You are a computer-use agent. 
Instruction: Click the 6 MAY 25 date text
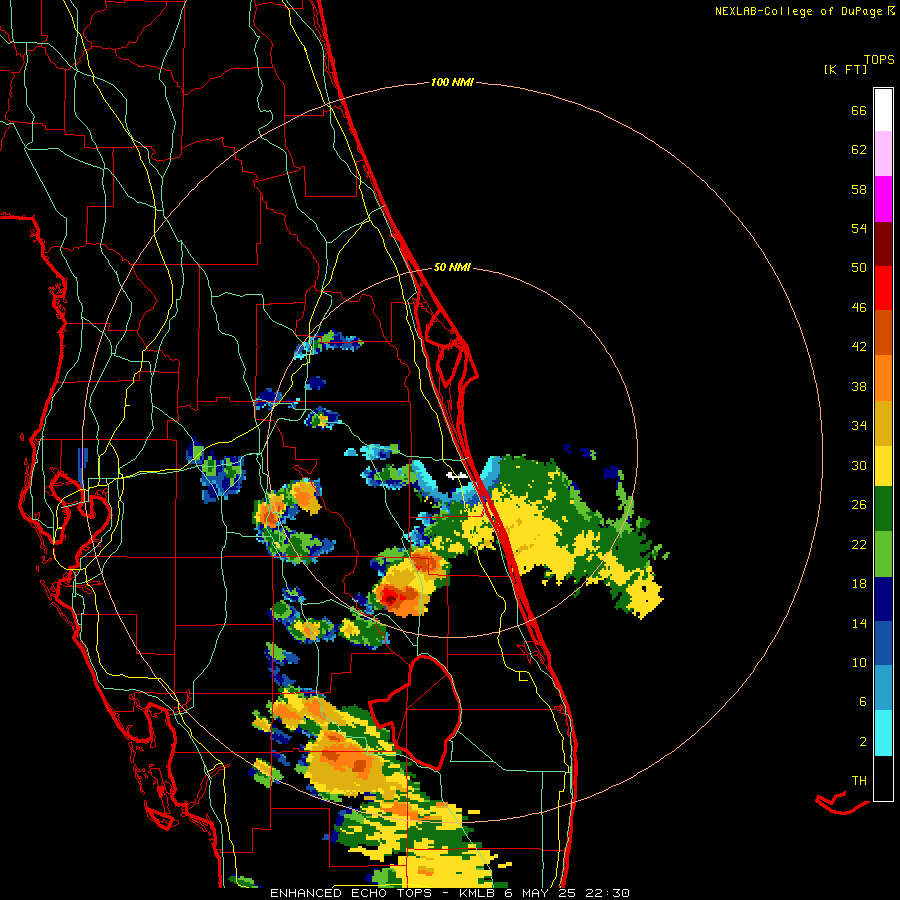pyautogui.click(x=540, y=893)
